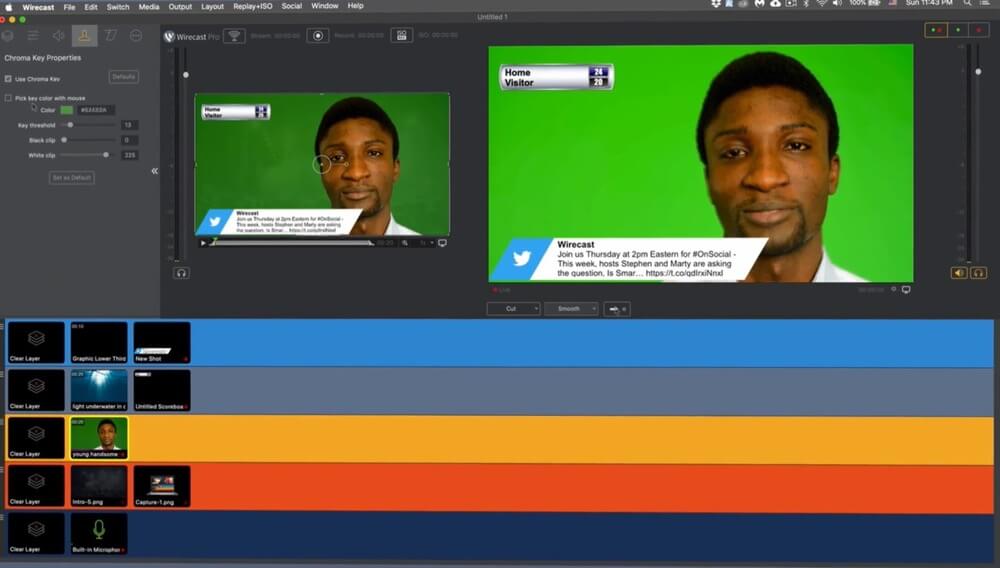Enable Pick key color with mouse checkbox
This screenshot has width=1000, height=568.
[8, 98]
